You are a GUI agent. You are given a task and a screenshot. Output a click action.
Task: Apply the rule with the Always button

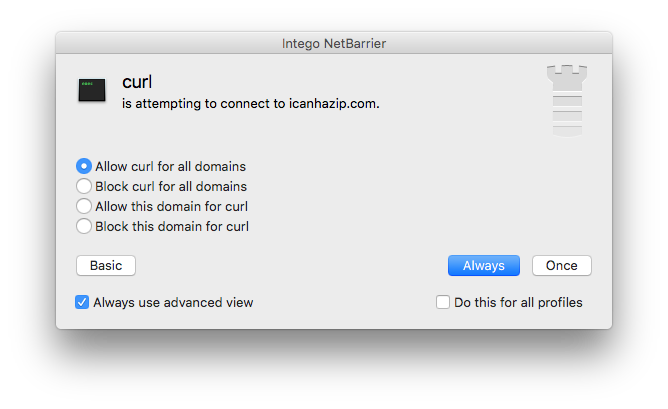coord(484,265)
